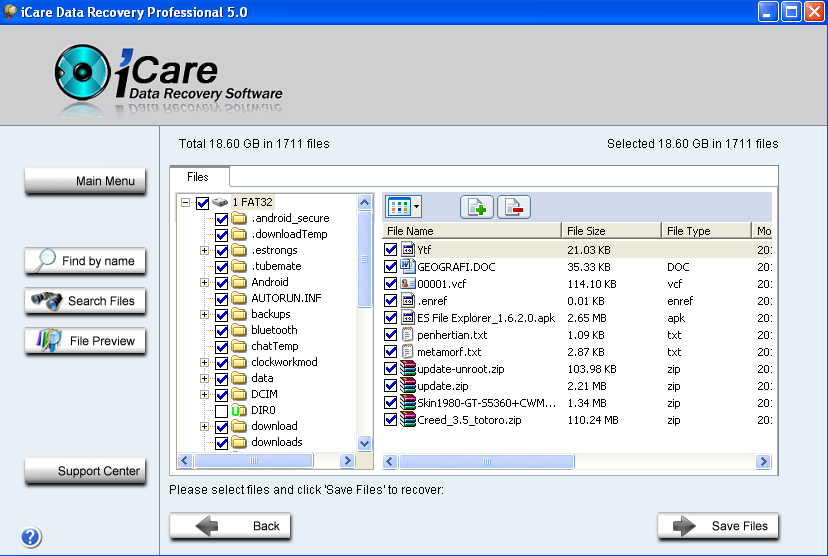The width and height of the screenshot is (828, 556).
Task: Click the archive icon of update-unroot.zip
Action: pyautogui.click(x=407, y=369)
